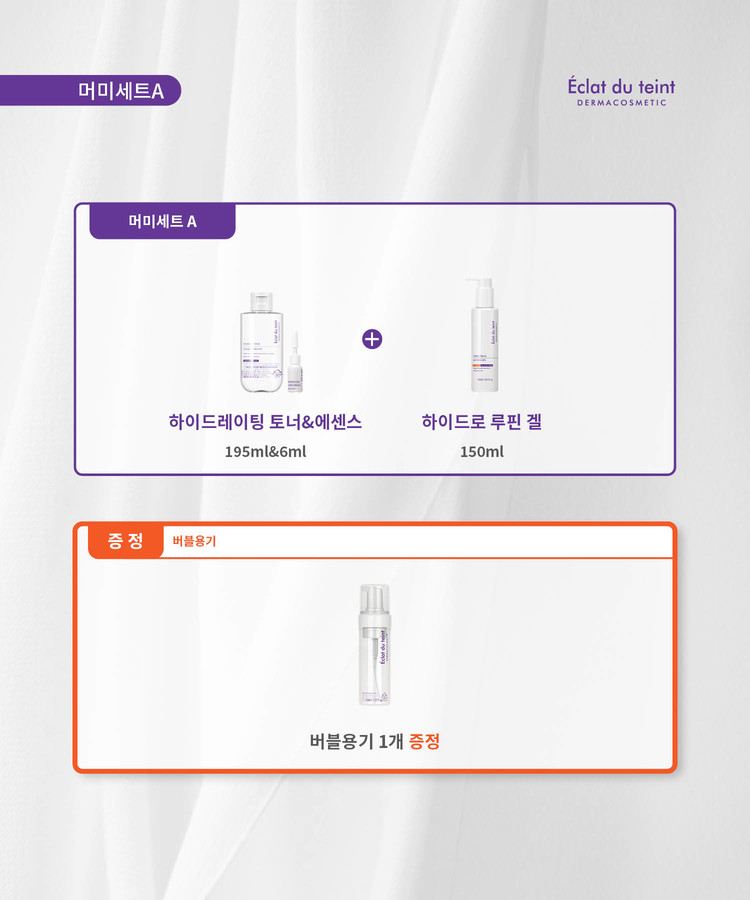Select the small essence ampoule image

[295, 362]
